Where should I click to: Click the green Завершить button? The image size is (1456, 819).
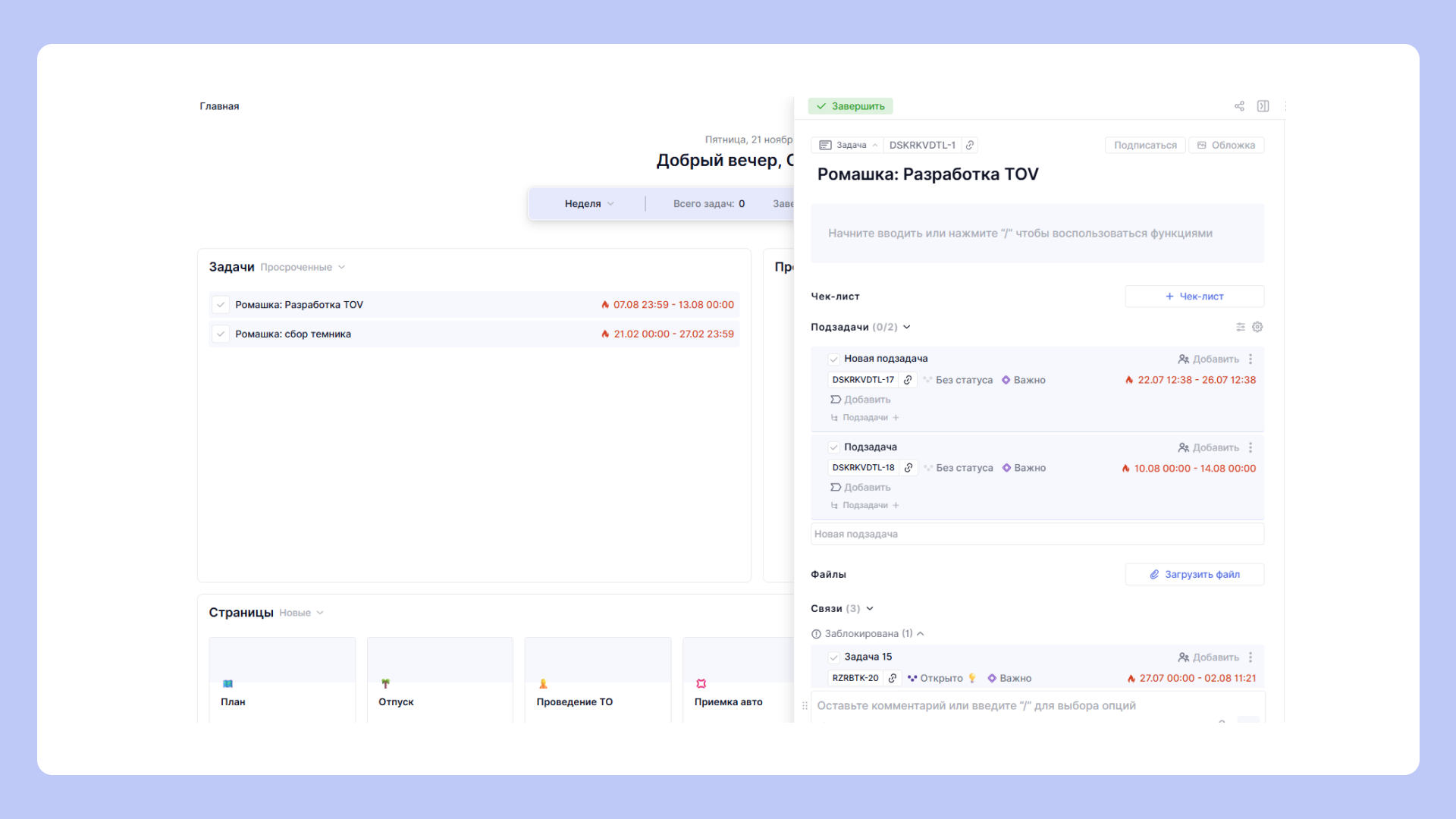click(x=850, y=106)
